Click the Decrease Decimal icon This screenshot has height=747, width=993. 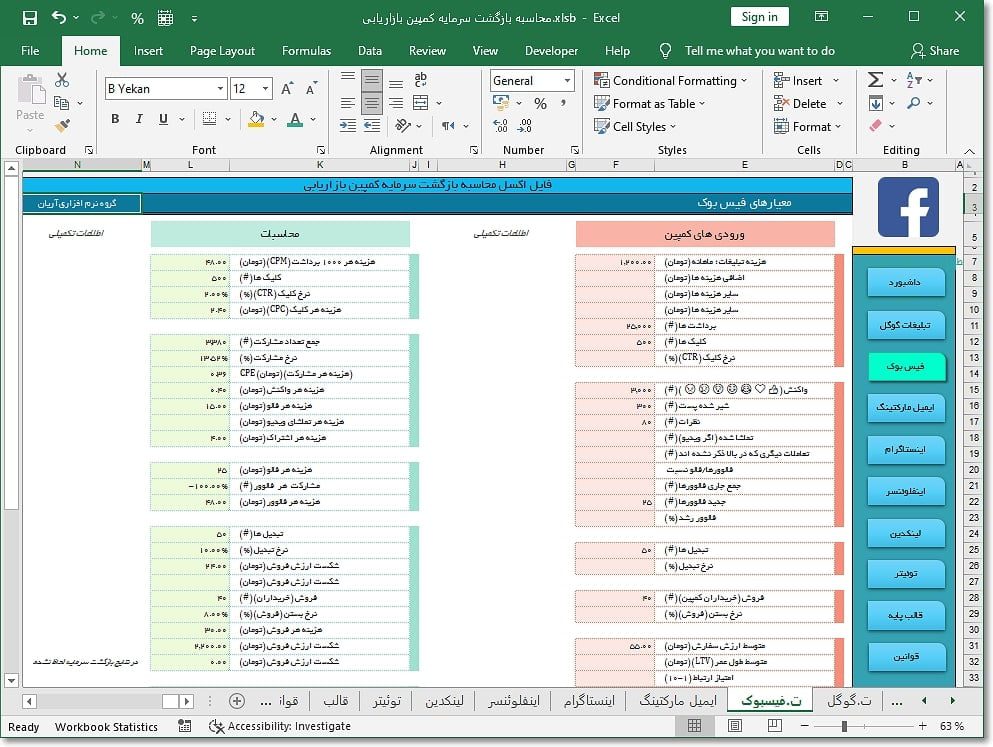click(524, 126)
